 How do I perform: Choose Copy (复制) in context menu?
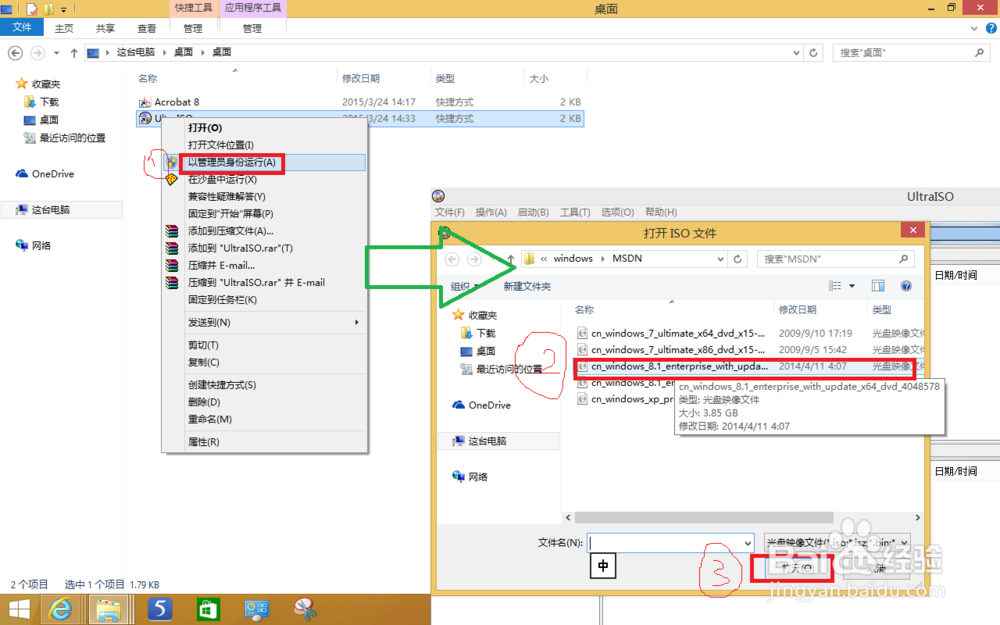[x=203, y=362]
